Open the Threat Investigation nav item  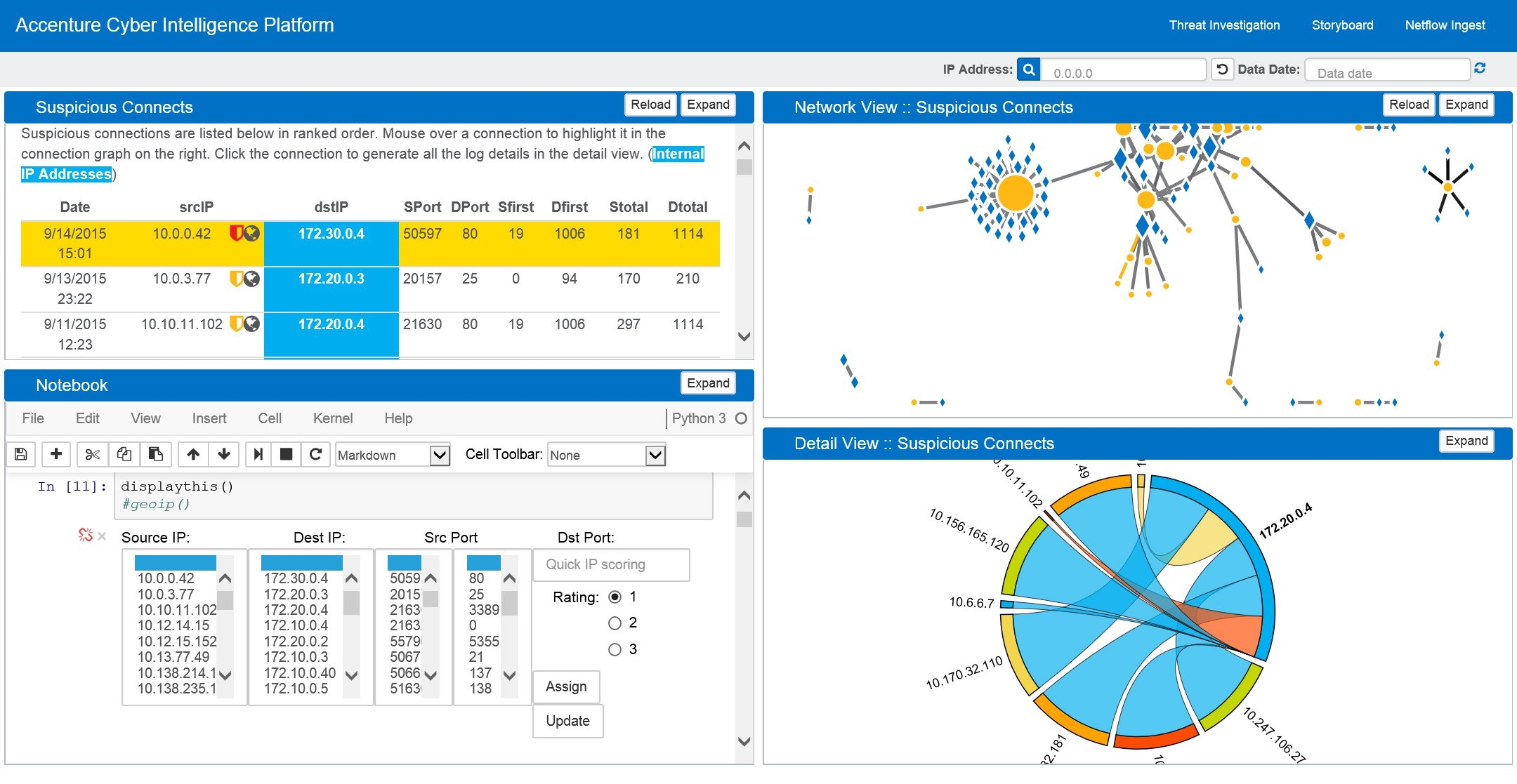pyautogui.click(x=1224, y=25)
